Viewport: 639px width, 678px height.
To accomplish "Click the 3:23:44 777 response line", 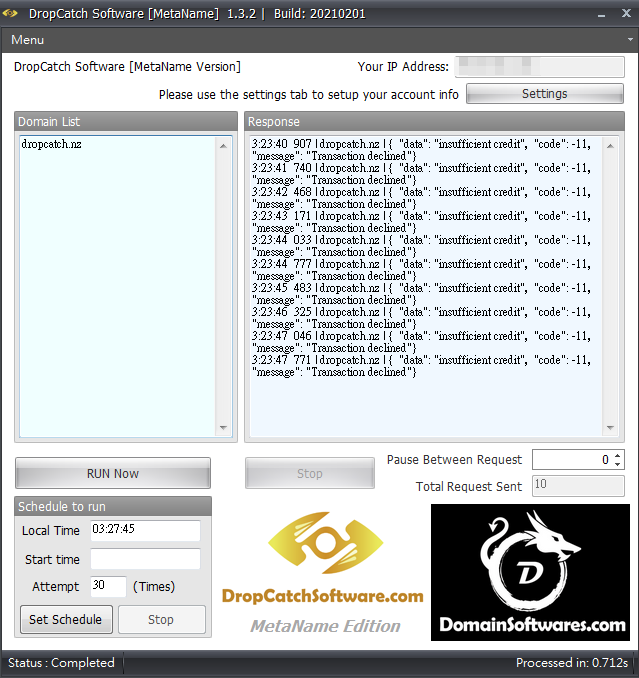I will (x=421, y=270).
